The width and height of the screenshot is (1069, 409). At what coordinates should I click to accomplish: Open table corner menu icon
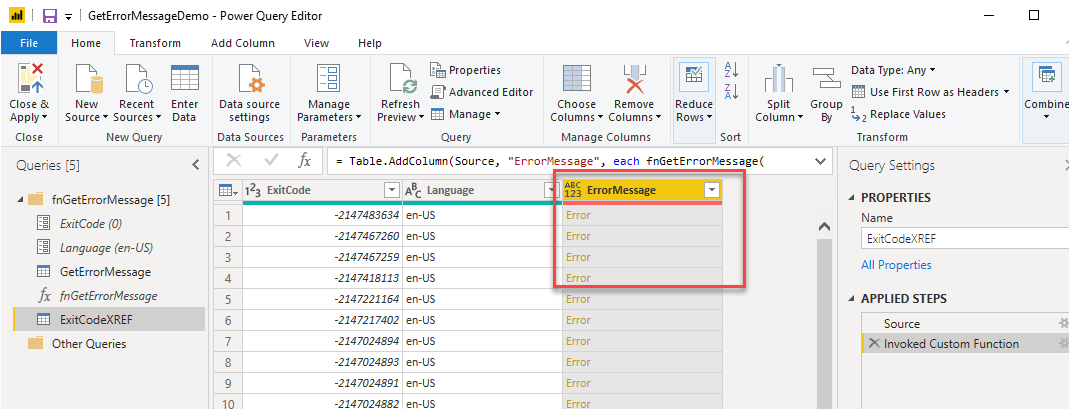point(228,190)
